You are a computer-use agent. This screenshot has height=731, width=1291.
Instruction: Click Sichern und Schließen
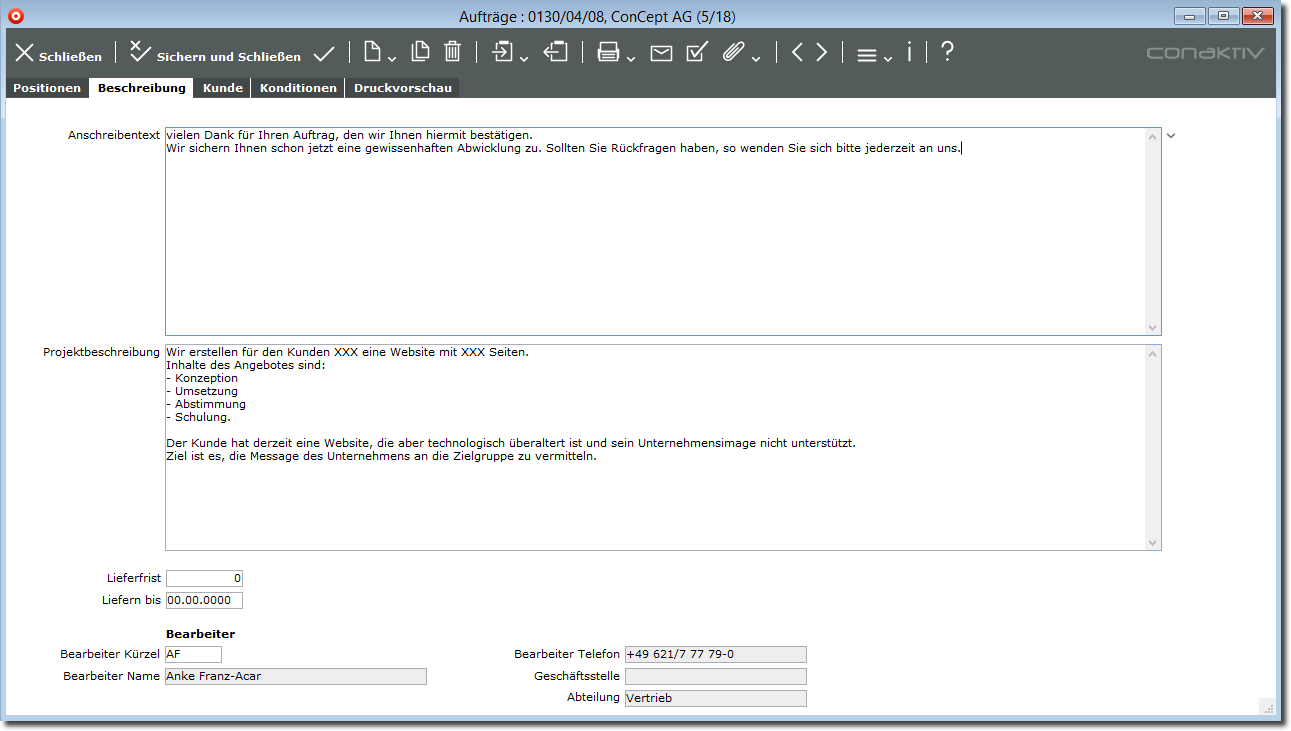click(x=216, y=54)
